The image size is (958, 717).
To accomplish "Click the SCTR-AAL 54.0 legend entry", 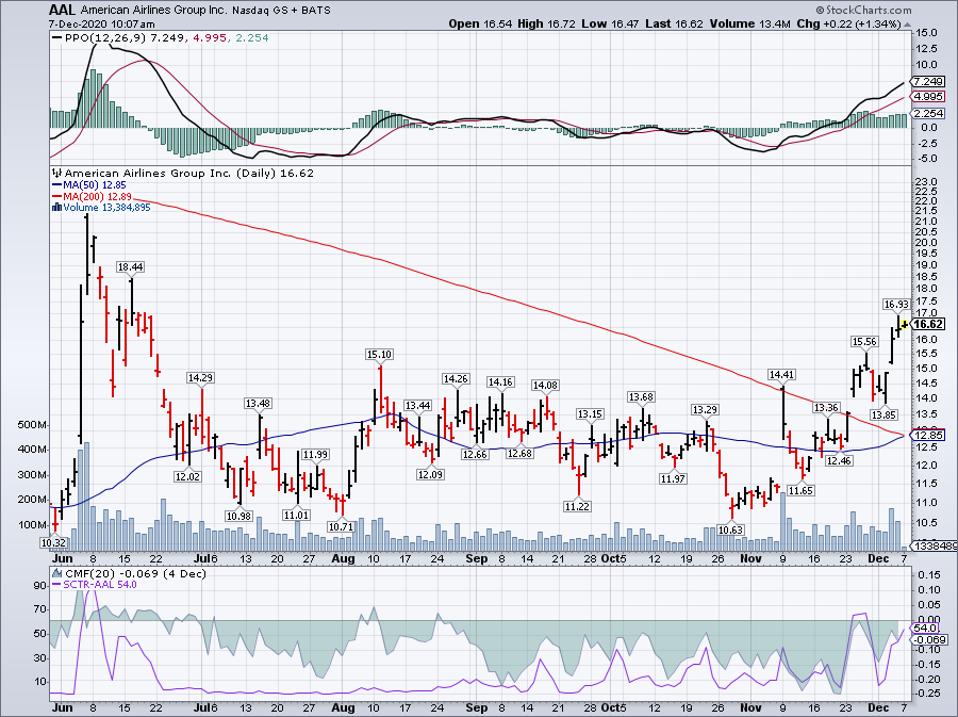I will 94,584.
